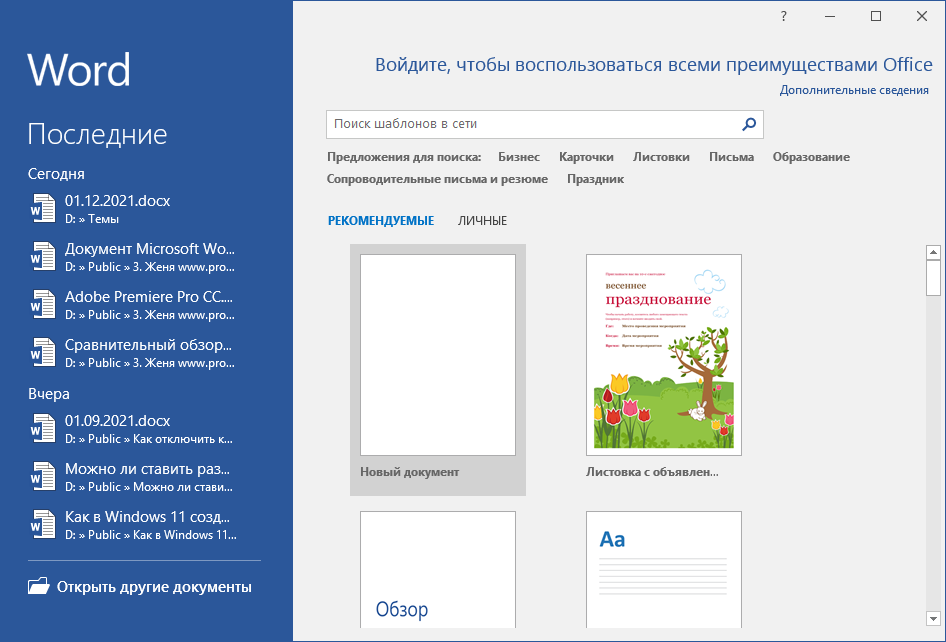This screenshot has height=642, width=946.
Task: Click the Новый документ caption
Action: (410, 472)
